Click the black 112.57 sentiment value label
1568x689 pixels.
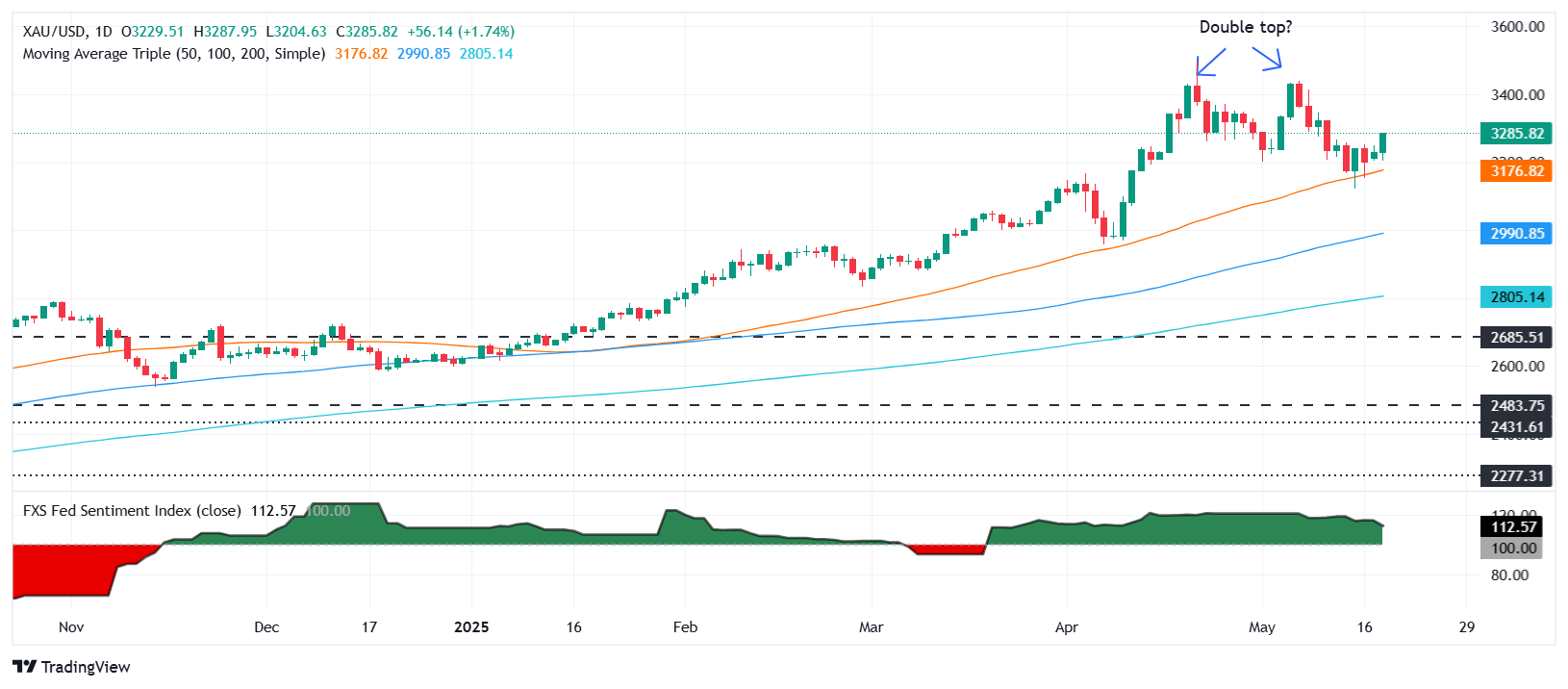[x=1513, y=526]
